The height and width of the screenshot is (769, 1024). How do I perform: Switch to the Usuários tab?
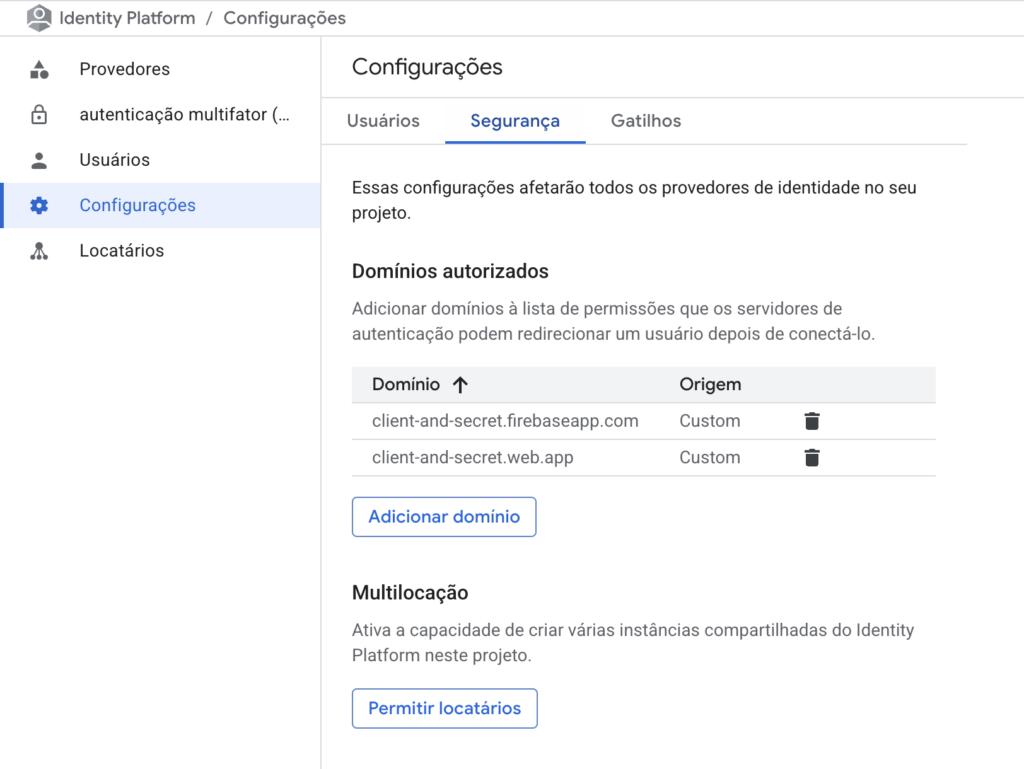coord(383,121)
